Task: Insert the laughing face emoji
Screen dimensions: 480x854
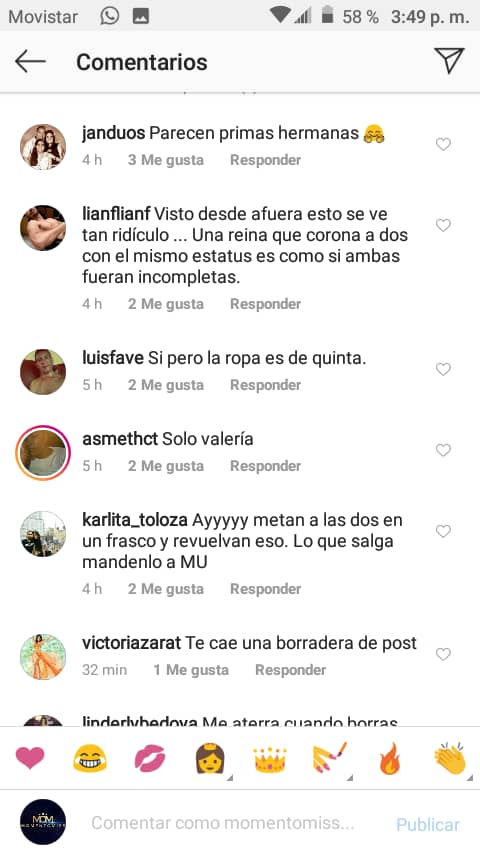Action: tap(90, 758)
